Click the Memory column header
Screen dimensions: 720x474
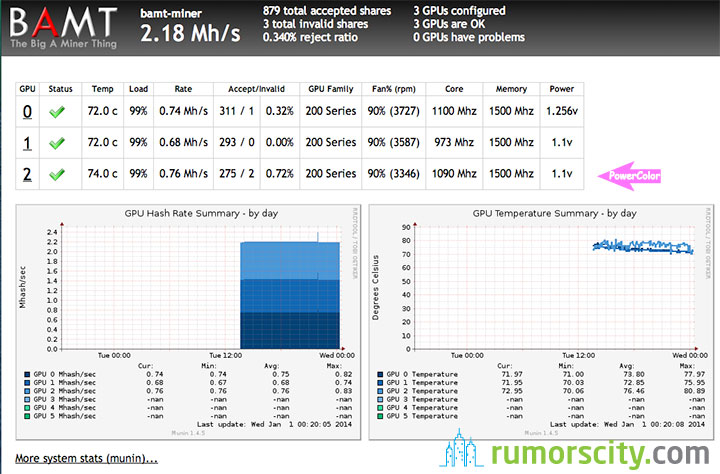pos(511,89)
